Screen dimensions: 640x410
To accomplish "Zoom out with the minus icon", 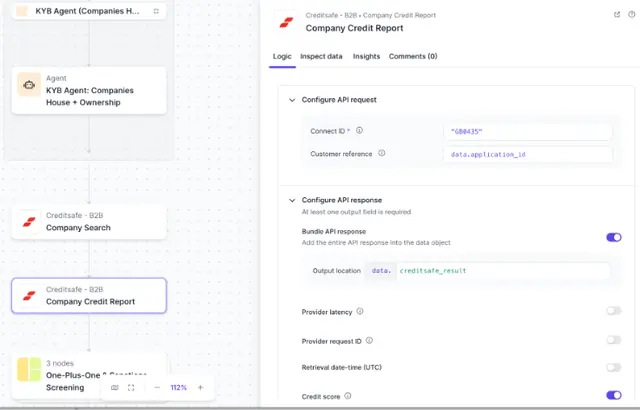I will [x=157, y=388].
